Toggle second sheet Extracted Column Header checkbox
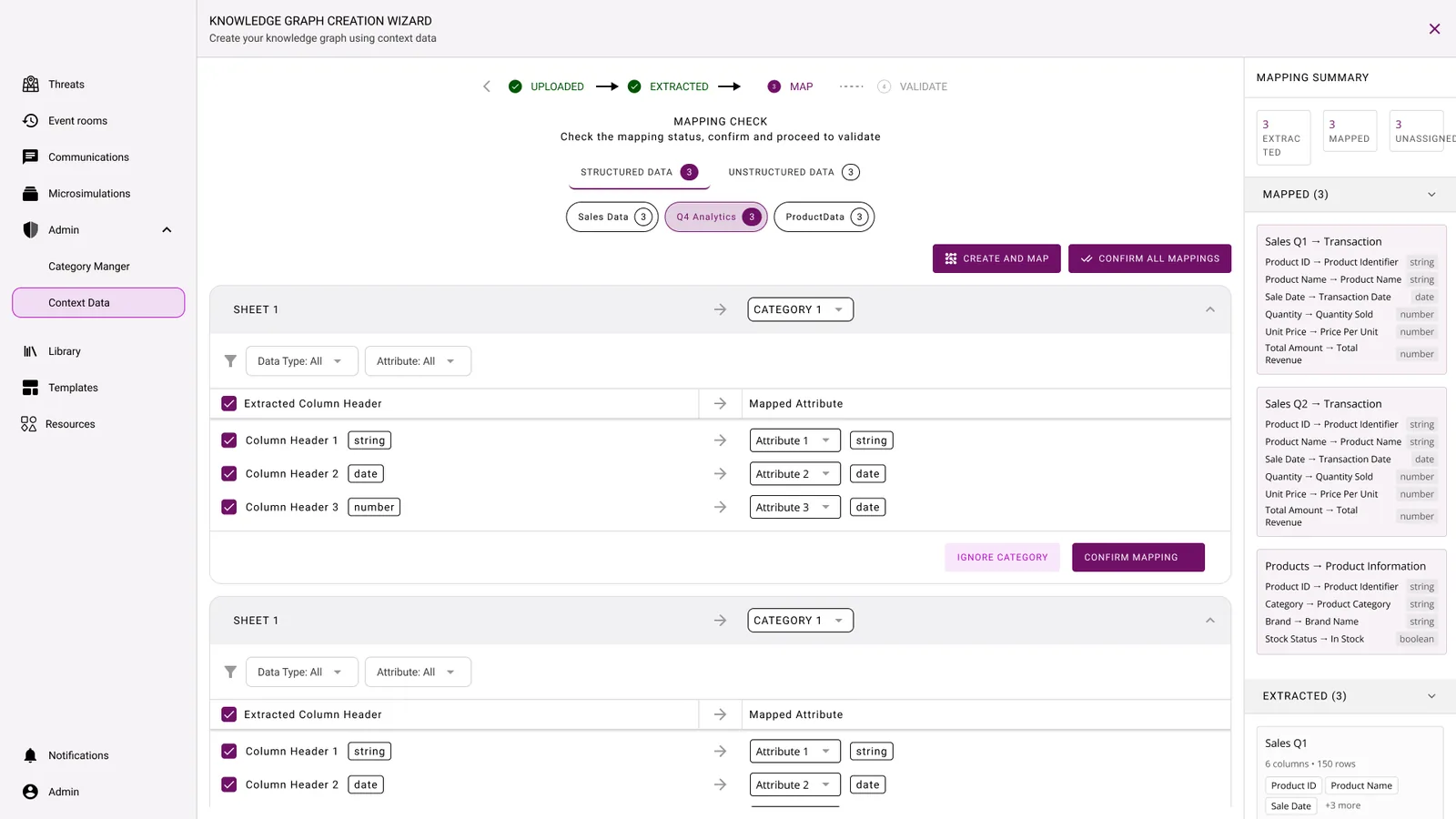 click(229, 715)
